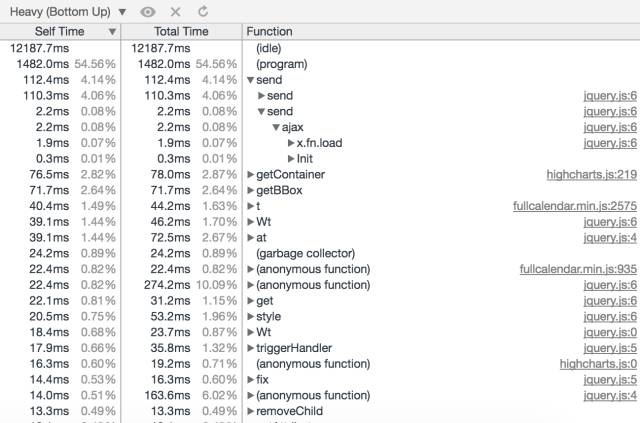The width and height of the screenshot is (640, 423).
Task: Expand the style function row
Action: pyautogui.click(x=251, y=317)
